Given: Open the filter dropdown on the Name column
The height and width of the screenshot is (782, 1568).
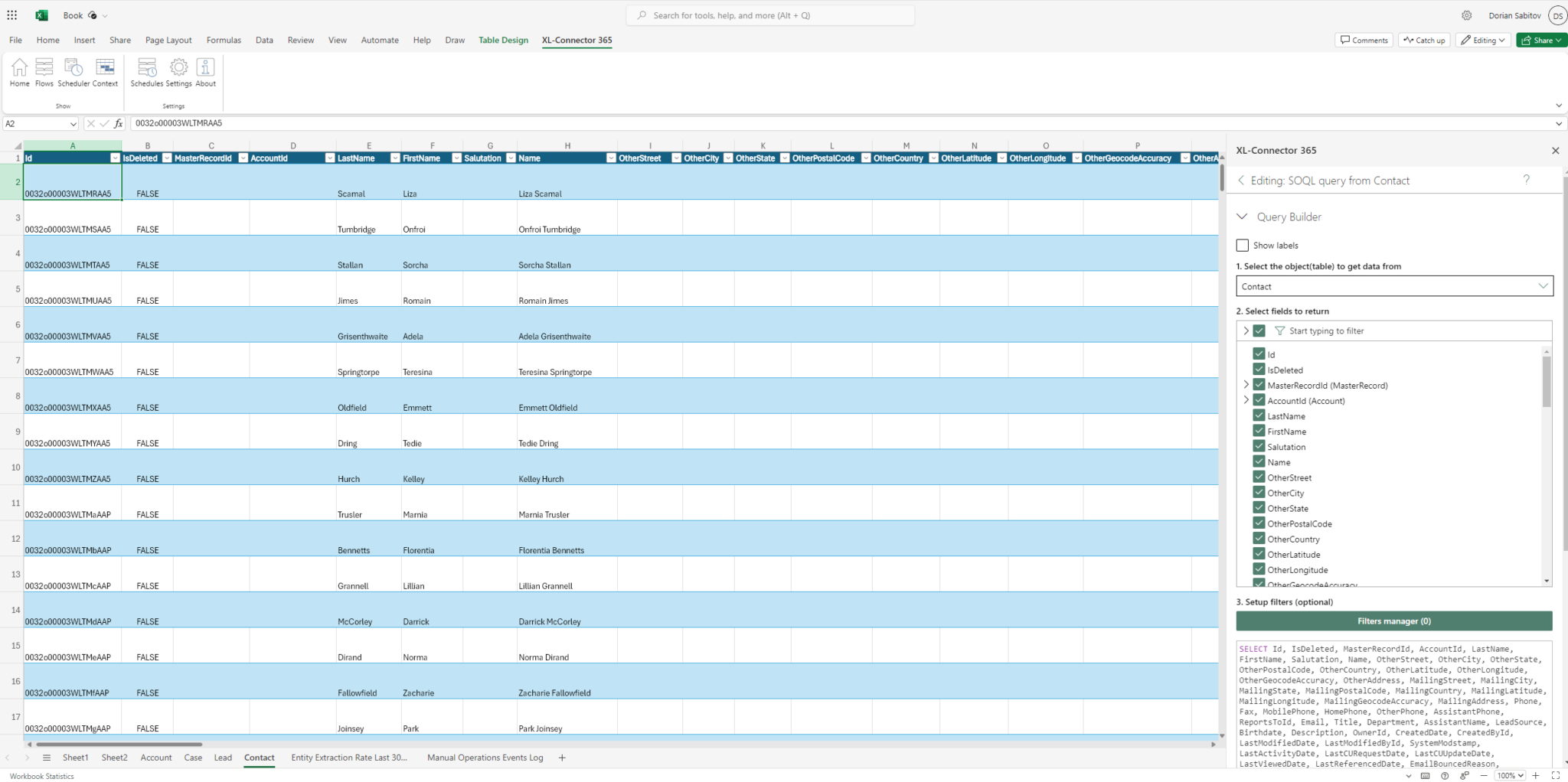Looking at the screenshot, I should 611,158.
